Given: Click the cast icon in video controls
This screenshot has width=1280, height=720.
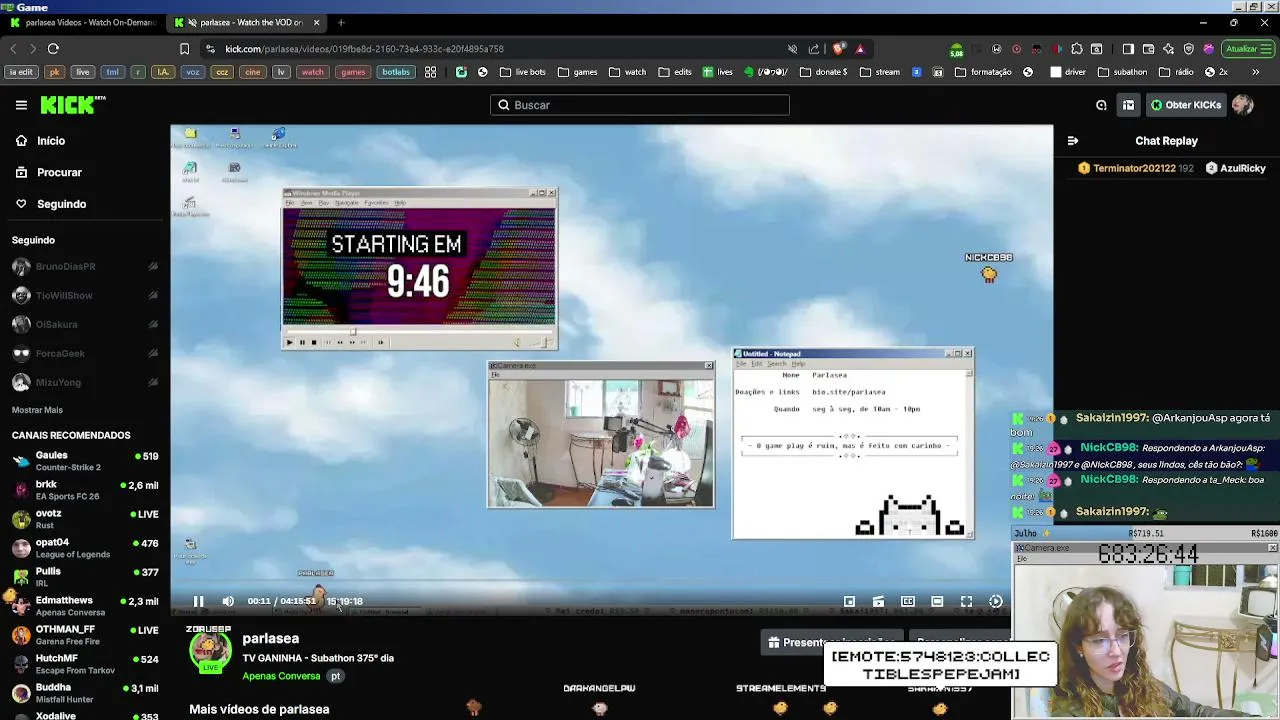Looking at the screenshot, I should tap(878, 601).
